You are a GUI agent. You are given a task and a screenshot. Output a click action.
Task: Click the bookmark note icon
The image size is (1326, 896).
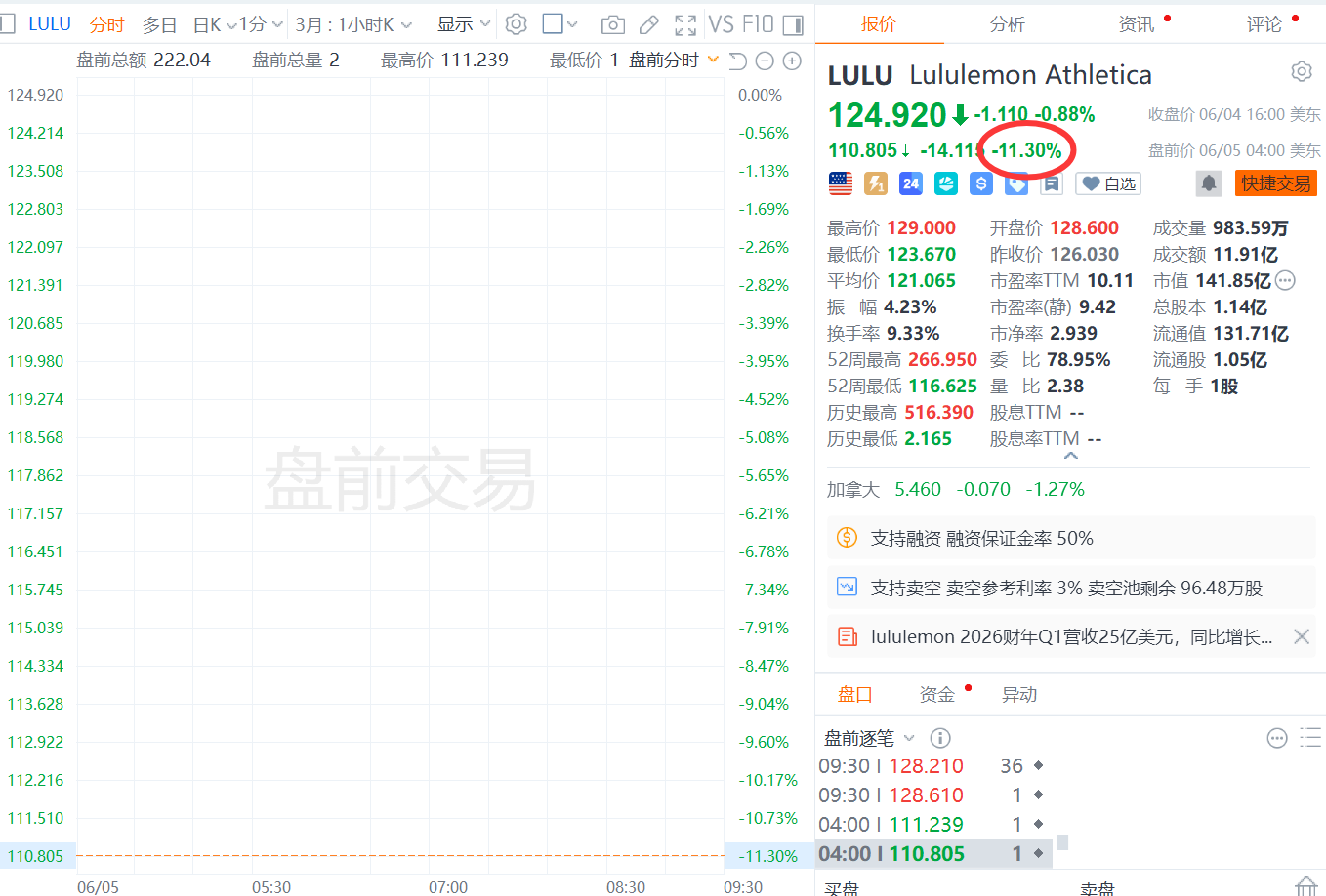(1052, 183)
